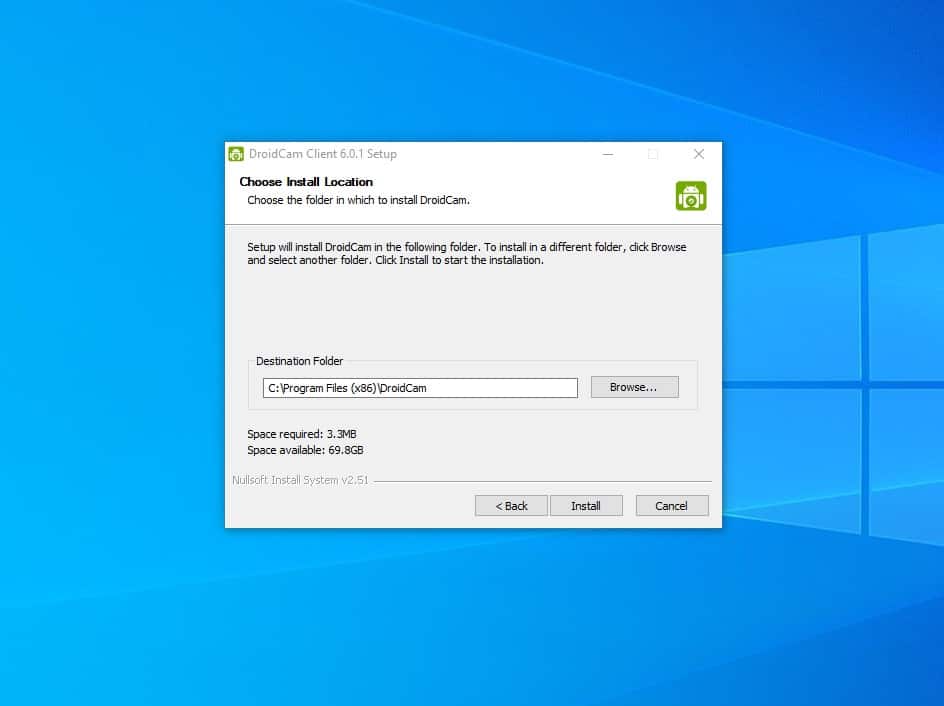944x706 pixels.
Task: Start installation with the Install button
Action: pos(586,506)
